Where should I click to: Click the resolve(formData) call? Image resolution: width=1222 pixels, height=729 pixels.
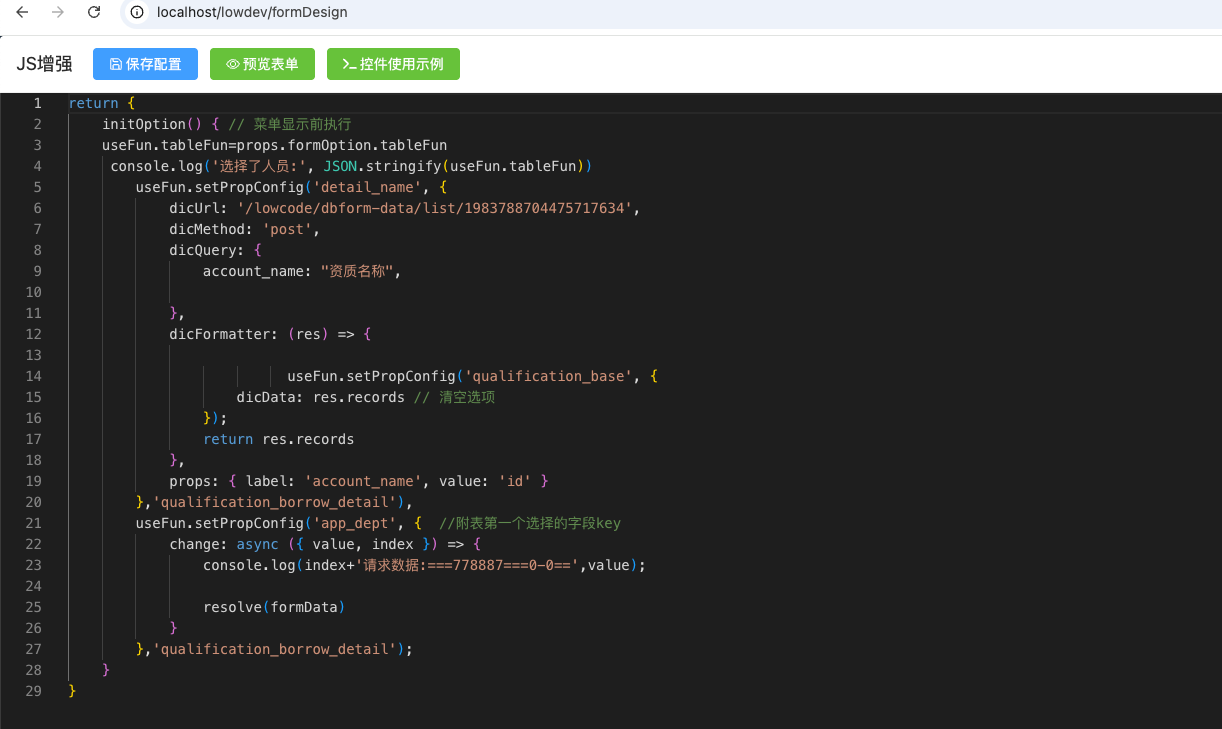coord(274,607)
